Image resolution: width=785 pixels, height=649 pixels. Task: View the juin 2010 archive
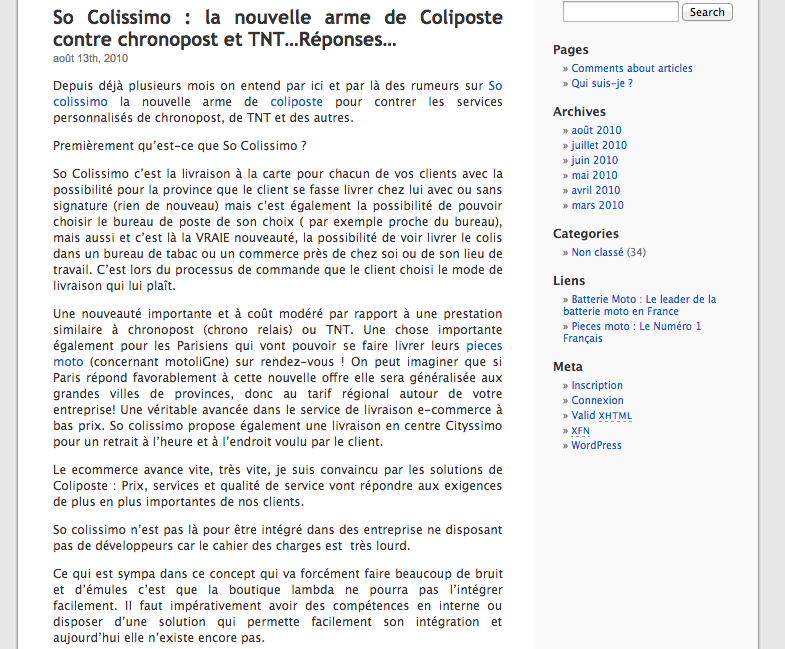(x=595, y=160)
